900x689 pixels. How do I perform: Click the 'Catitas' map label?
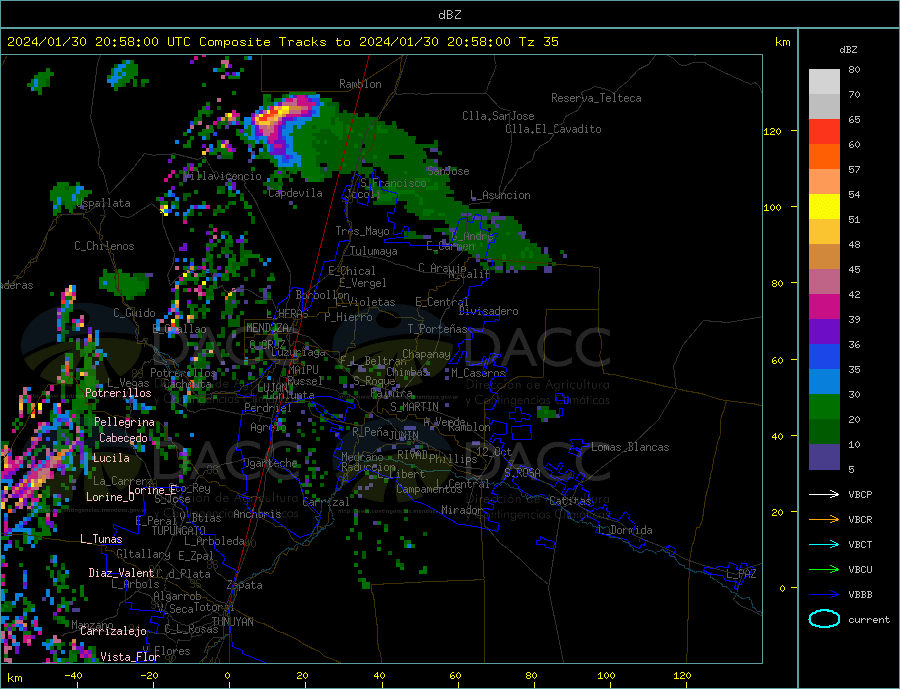click(570, 501)
